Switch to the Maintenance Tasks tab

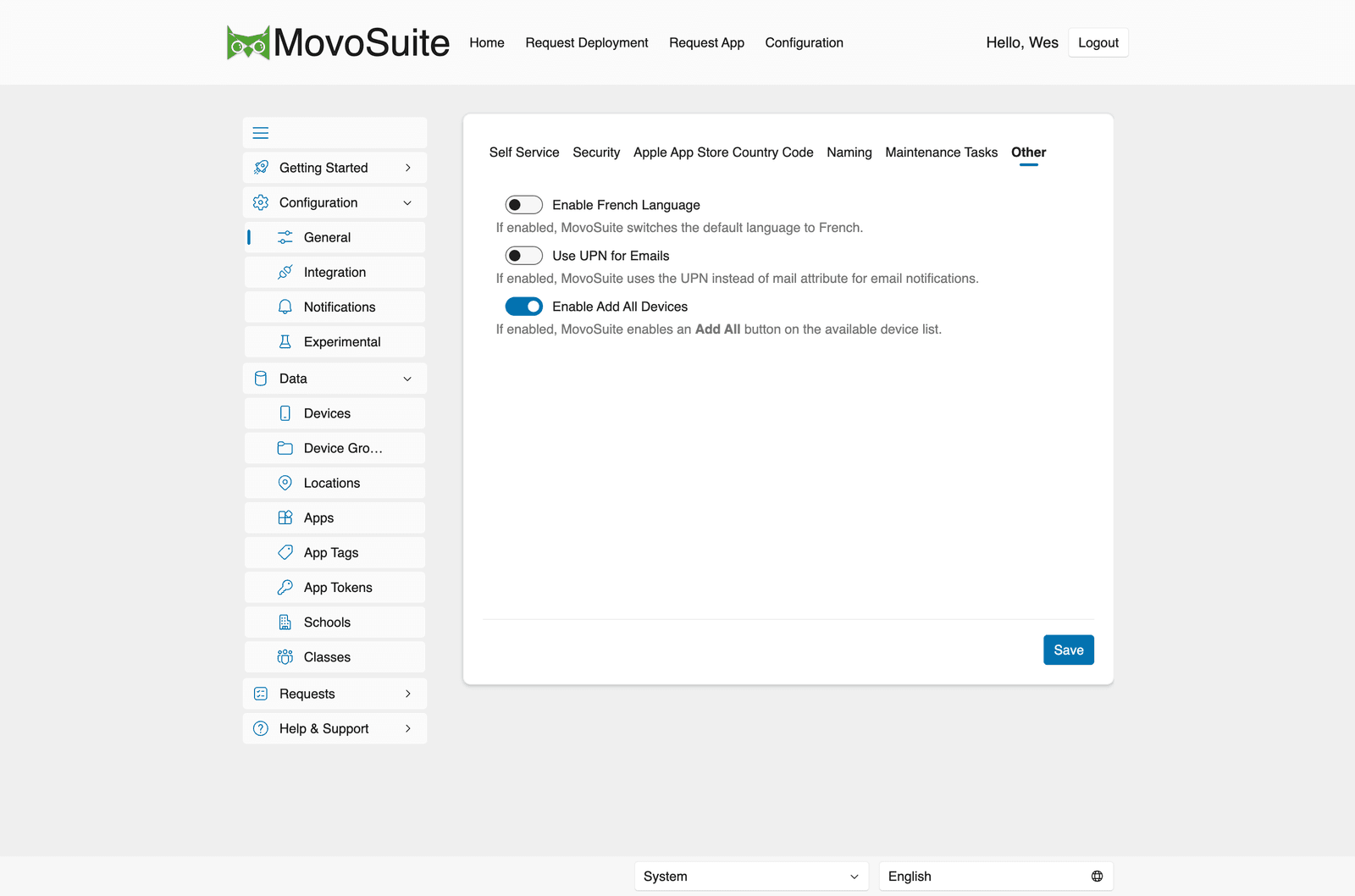[x=941, y=152]
